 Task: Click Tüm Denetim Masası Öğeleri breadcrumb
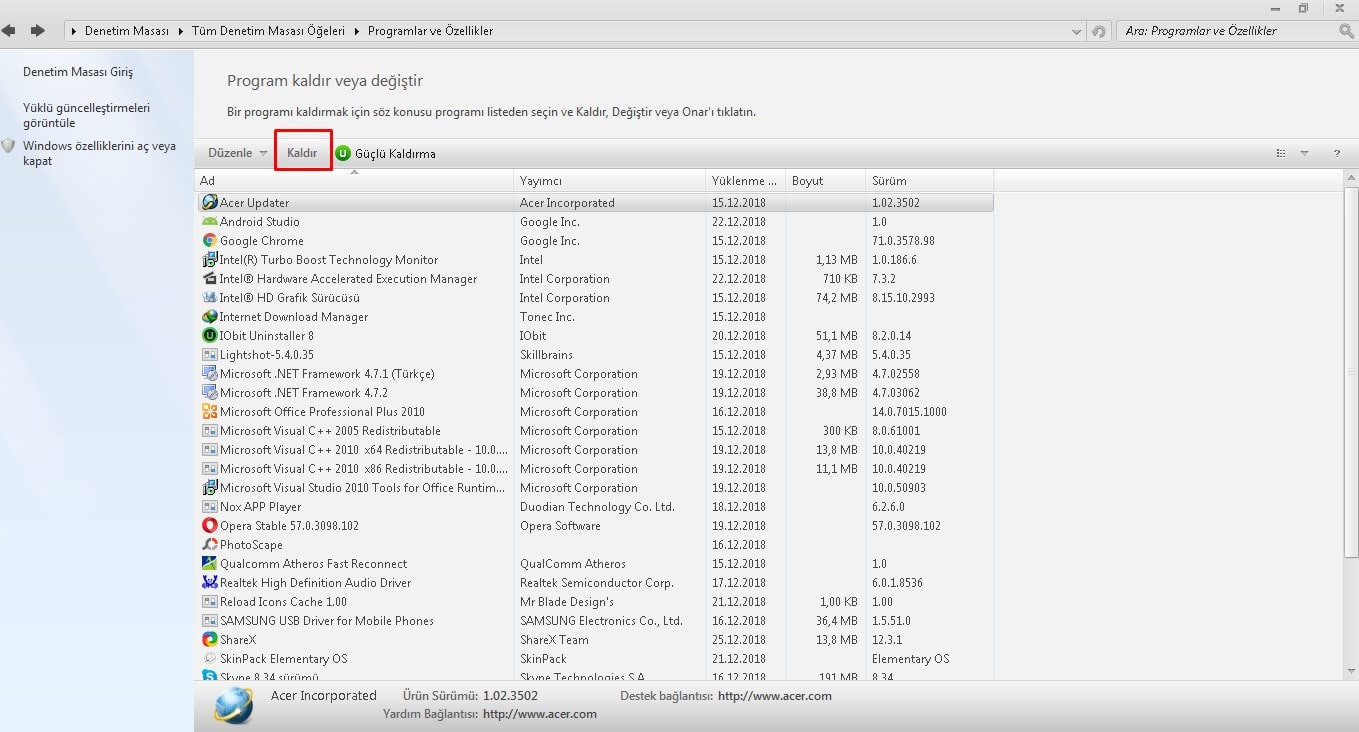coord(267,31)
